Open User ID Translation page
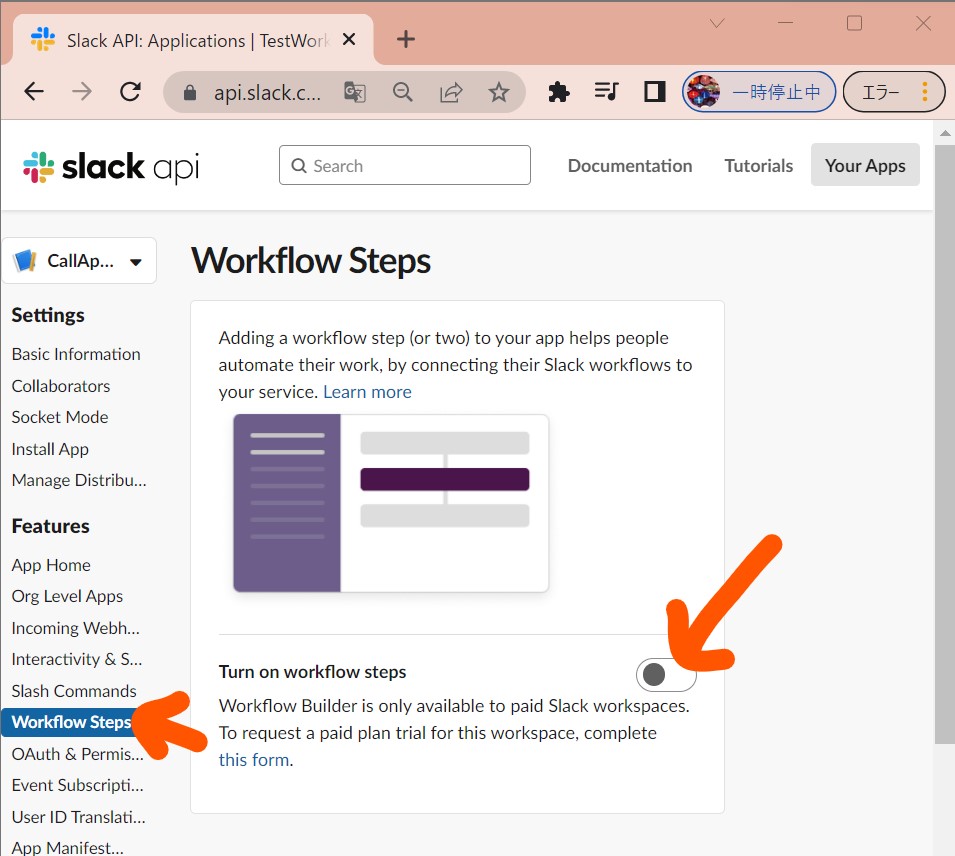This screenshot has height=856, width=955. pyautogui.click(x=79, y=817)
